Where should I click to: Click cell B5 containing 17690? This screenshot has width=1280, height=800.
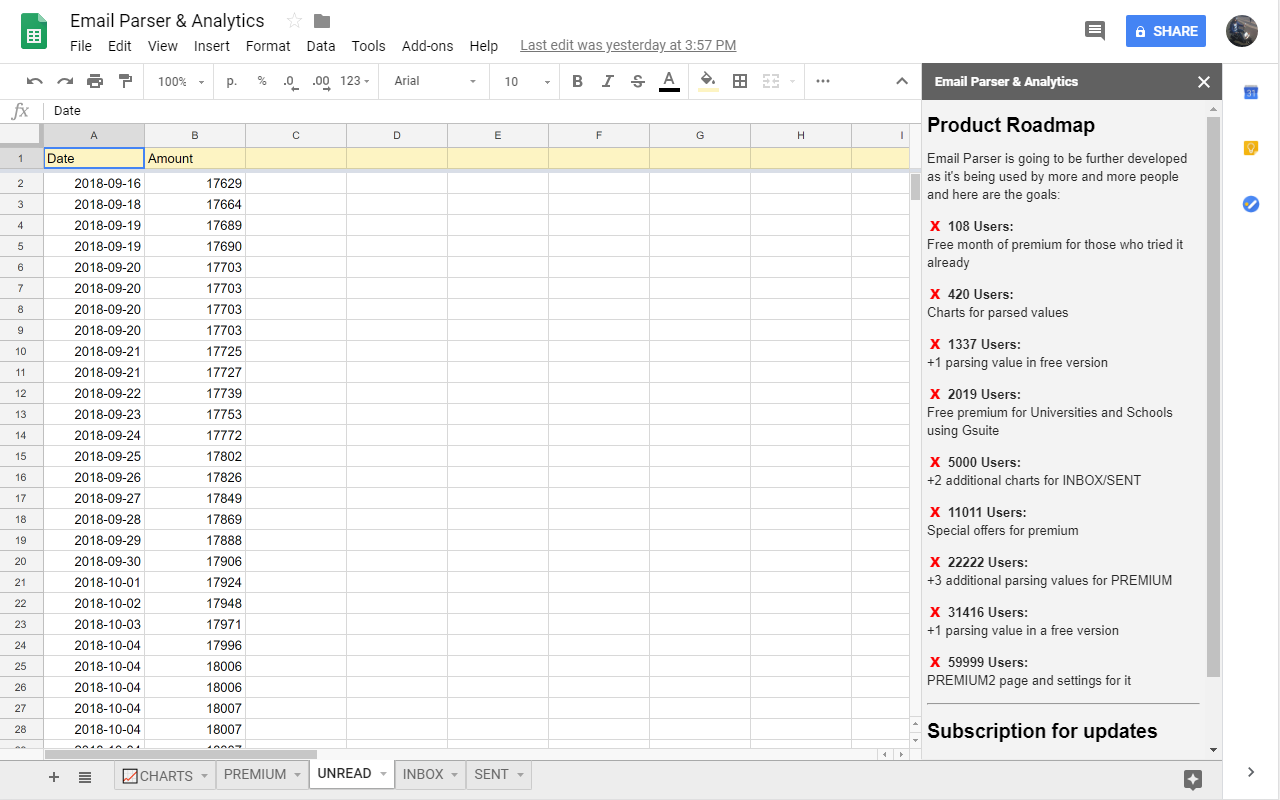click(195, 246)
